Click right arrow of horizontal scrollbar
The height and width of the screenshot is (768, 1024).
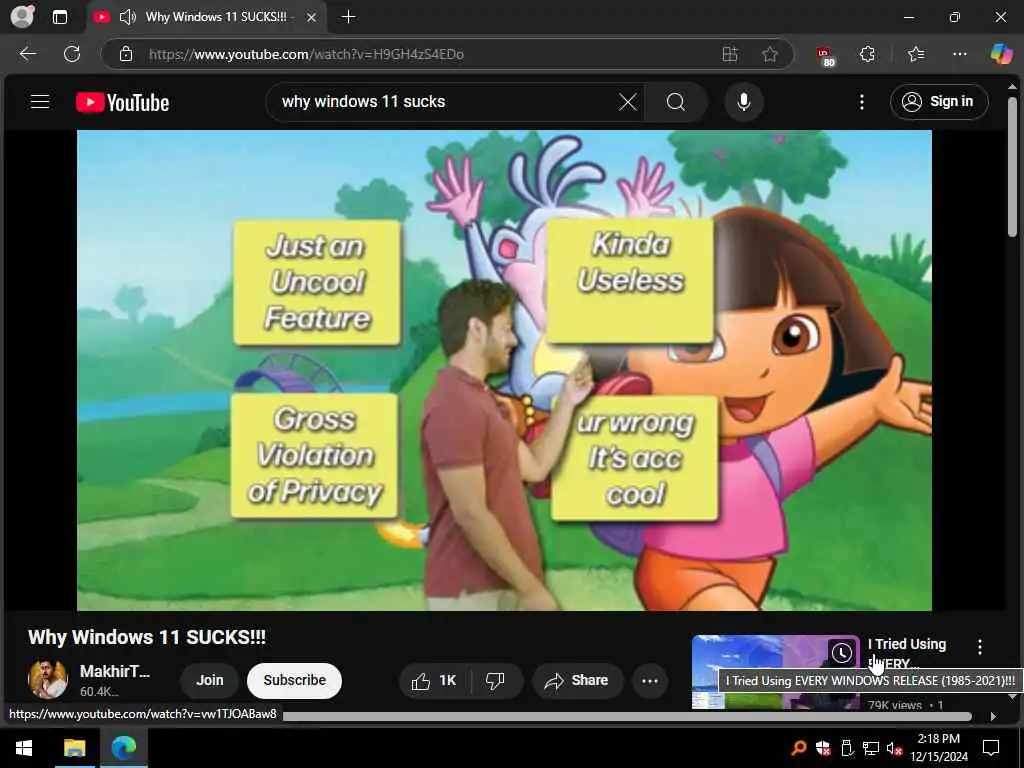coord(993,716)
